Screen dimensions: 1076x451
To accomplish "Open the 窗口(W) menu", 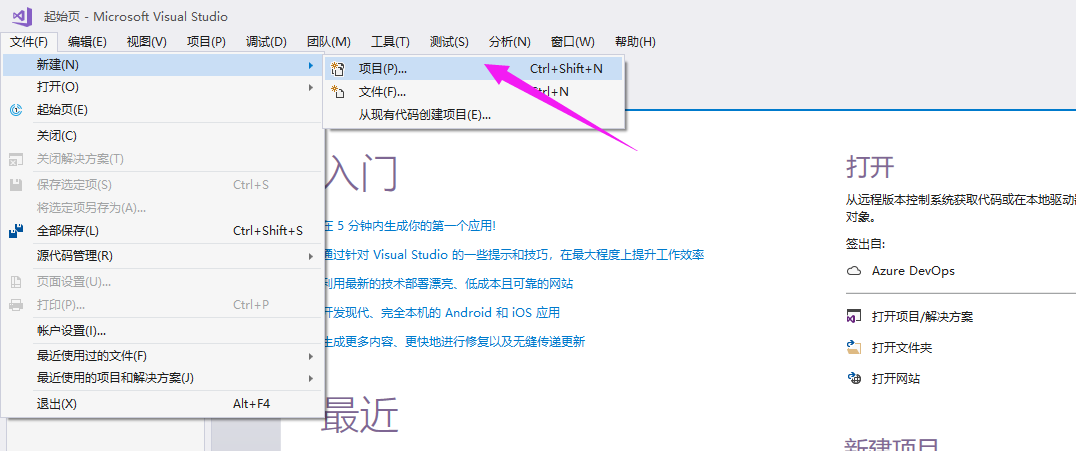I will pyautogui.click(x=572, y=42).
